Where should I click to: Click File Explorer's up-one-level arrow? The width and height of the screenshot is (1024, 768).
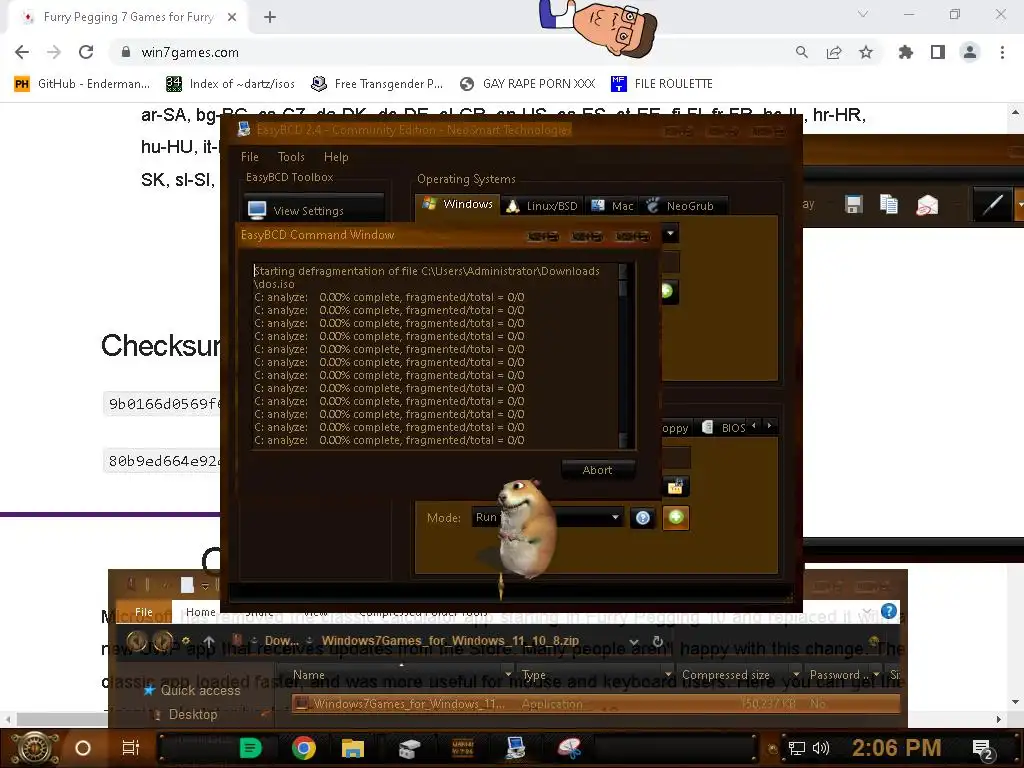pyautogui.click(x=208, y=641)
